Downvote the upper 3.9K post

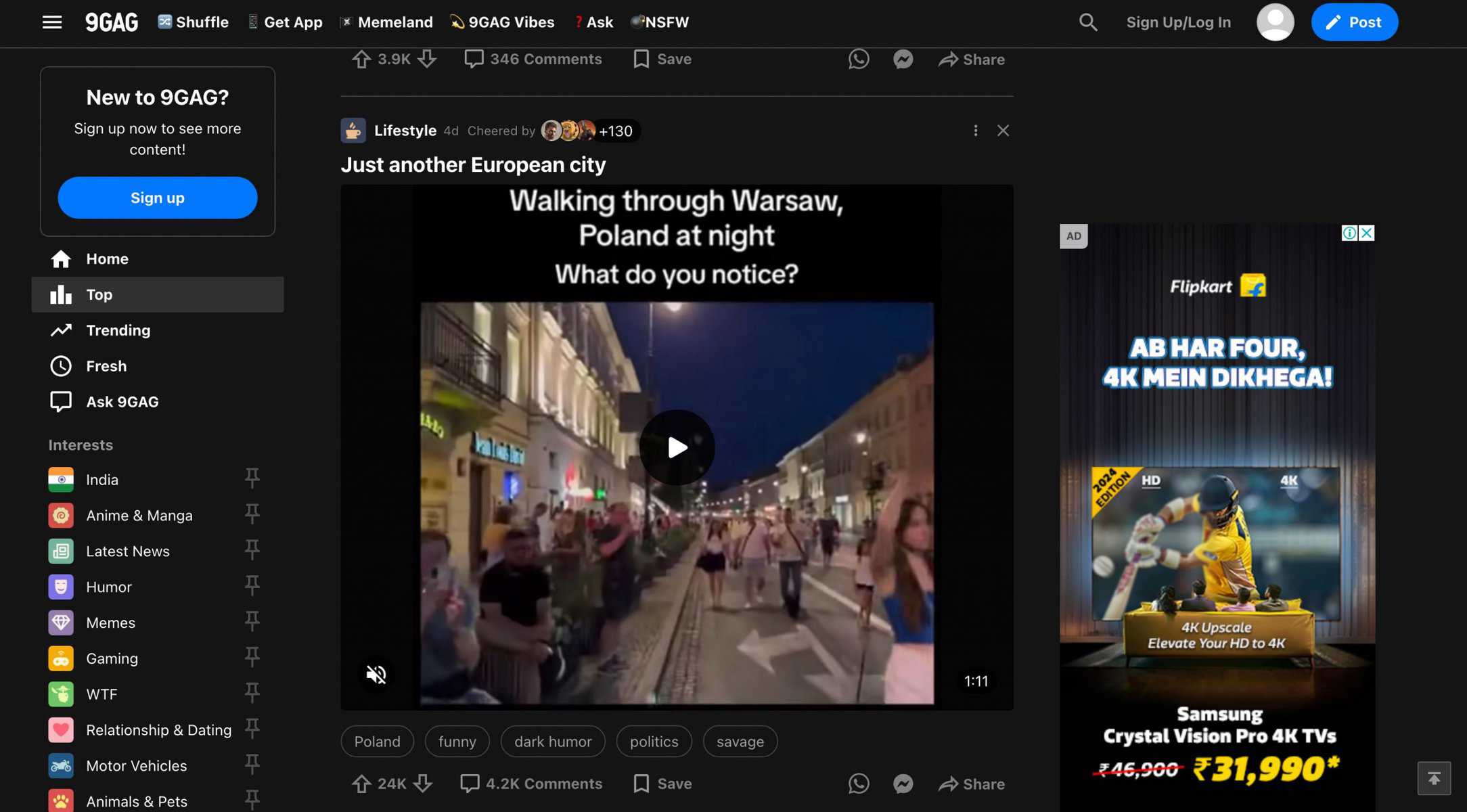coord(427,60)
